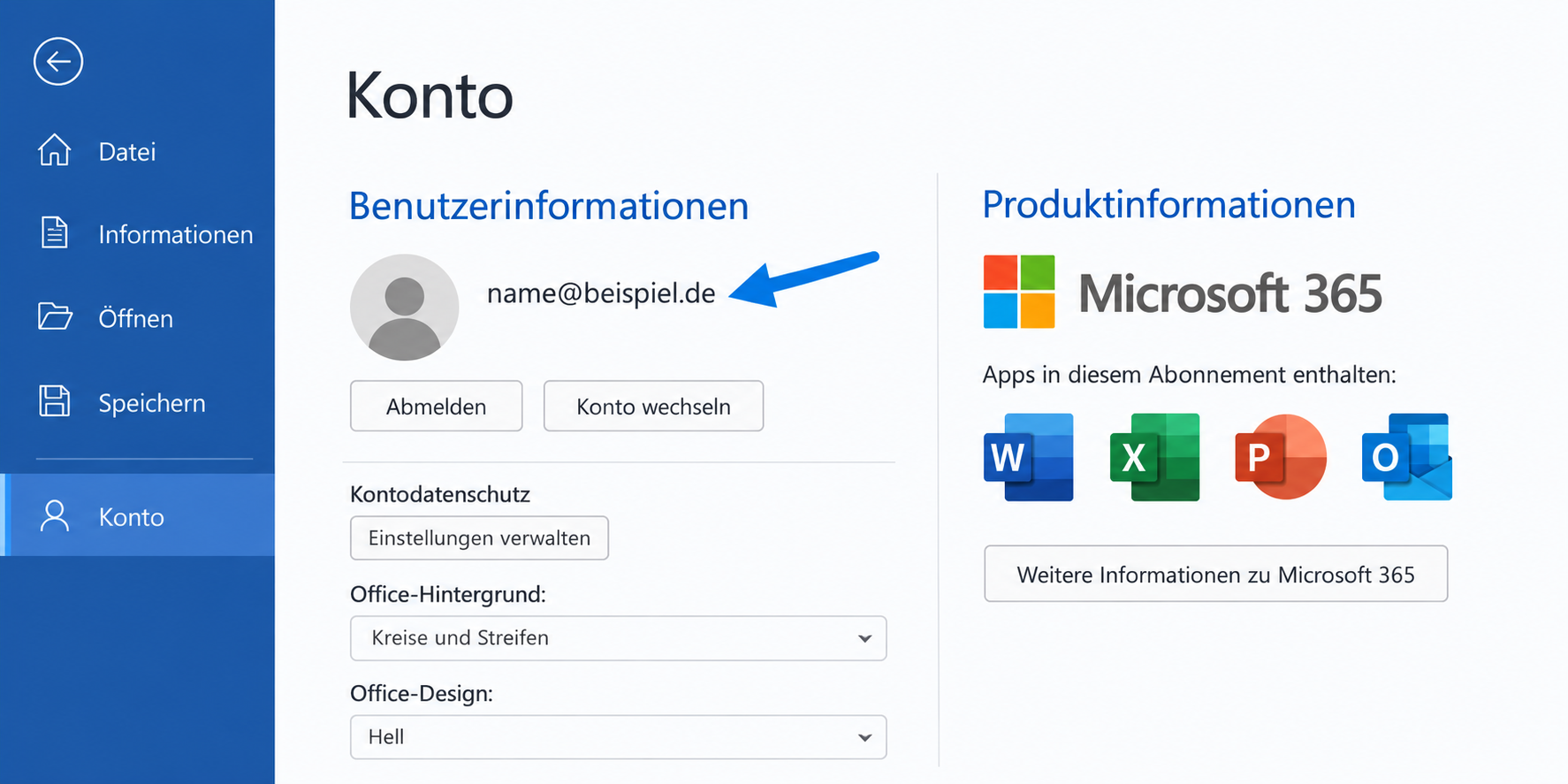Click the Word app icon
The height and width of the screenshot is (784, 1568).
(x=1029, y=457)
